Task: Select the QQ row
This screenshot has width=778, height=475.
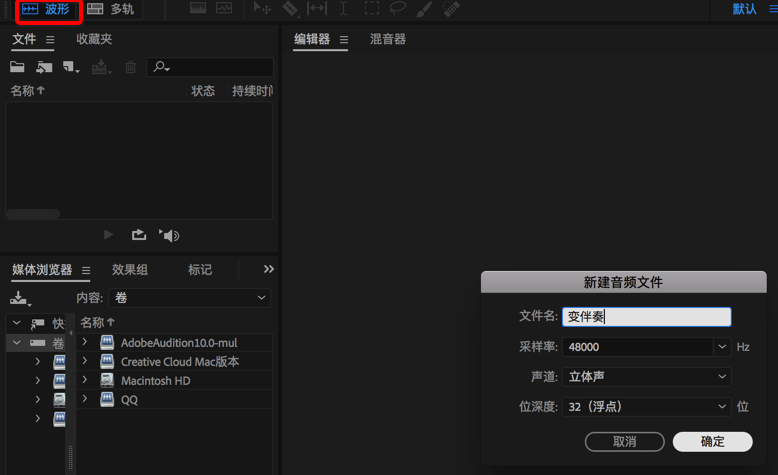Action: 174,399
